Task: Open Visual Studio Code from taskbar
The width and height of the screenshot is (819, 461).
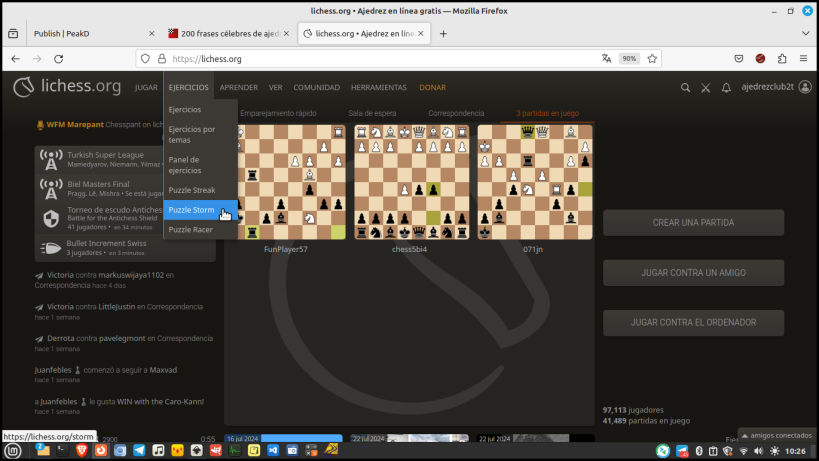Action: [273, 450]
